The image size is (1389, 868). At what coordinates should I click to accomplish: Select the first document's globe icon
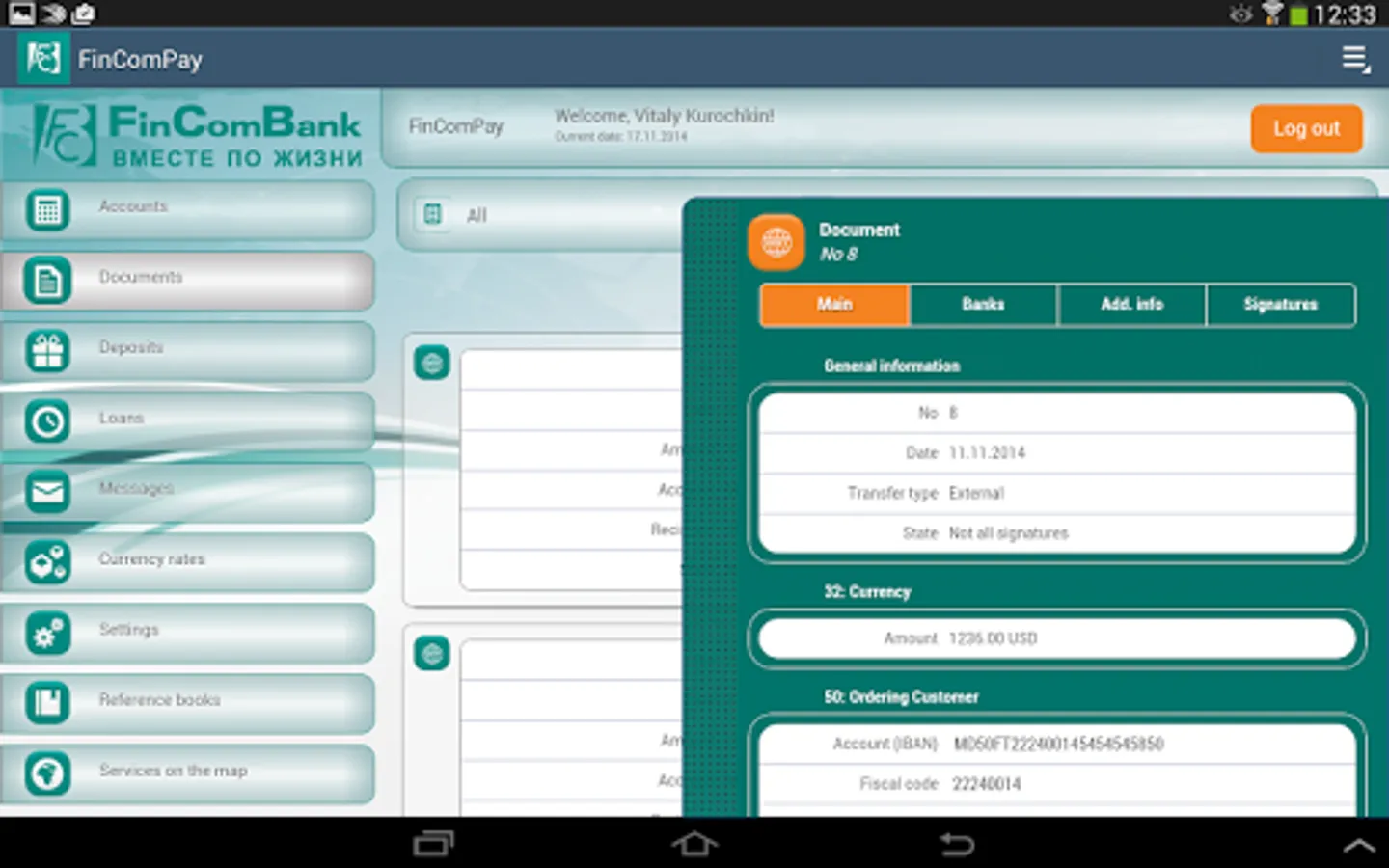click(432, 363)
